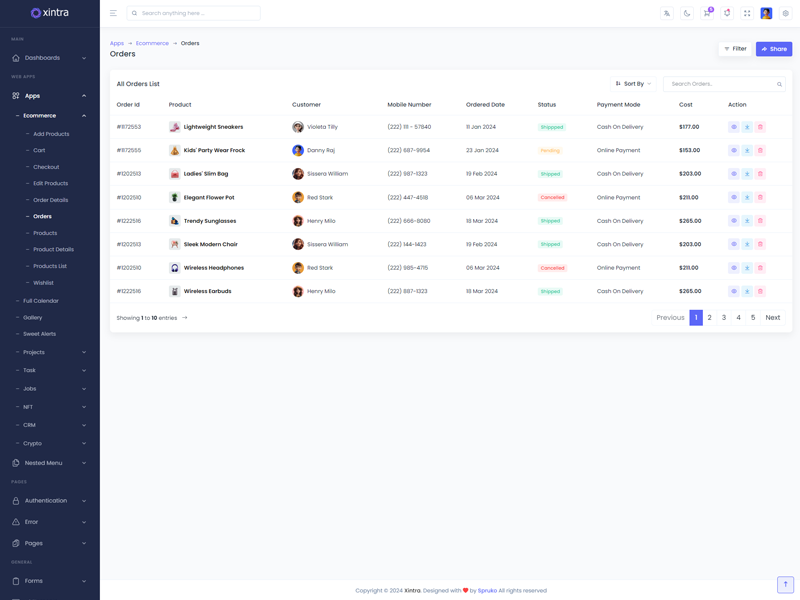Viewport: 800px width, 600px height.
Task: Open the shopping cart in header
Action: [707, 13]
